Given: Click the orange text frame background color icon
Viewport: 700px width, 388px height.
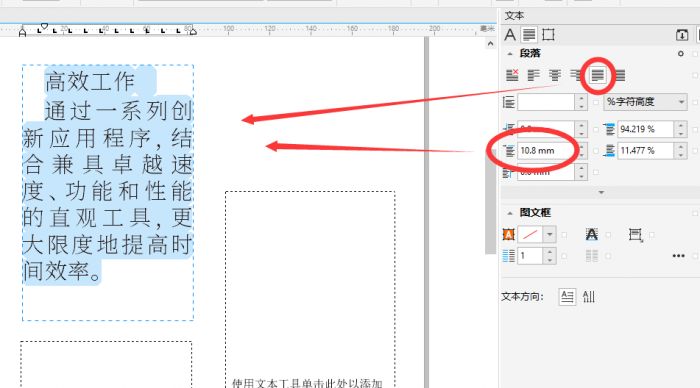Looking at the screenshot, I should (508, 234).
